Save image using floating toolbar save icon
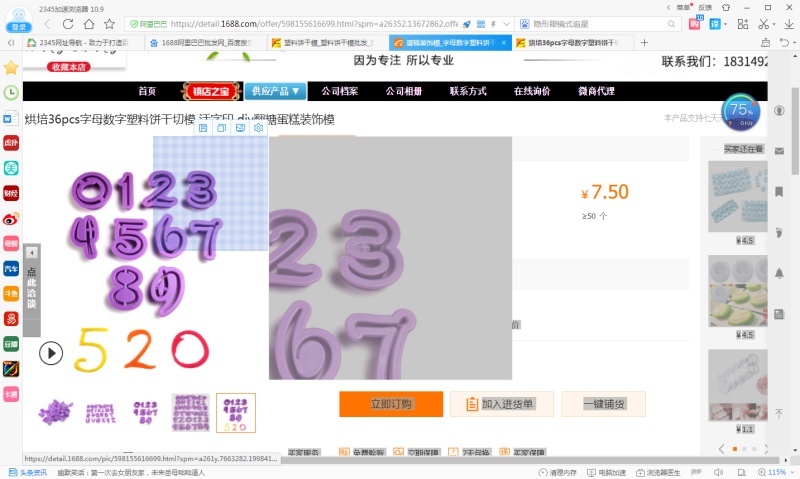Viewport: 800px width, 479px height. 204,128
